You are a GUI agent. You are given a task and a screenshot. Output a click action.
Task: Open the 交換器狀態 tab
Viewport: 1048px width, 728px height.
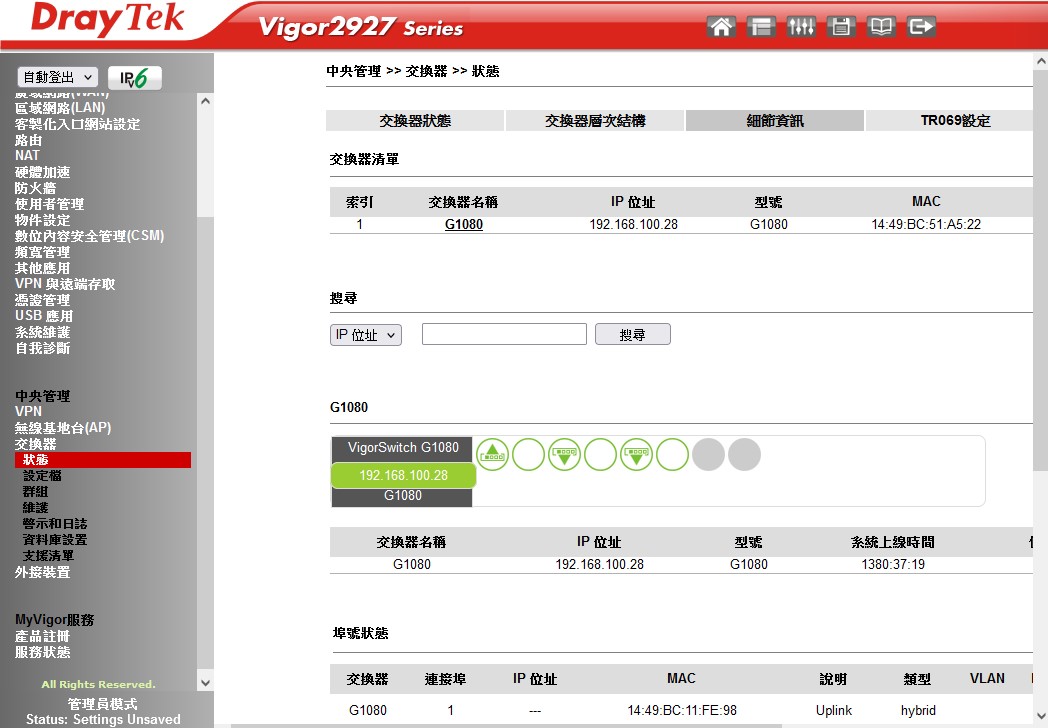[x=415, y=121]
